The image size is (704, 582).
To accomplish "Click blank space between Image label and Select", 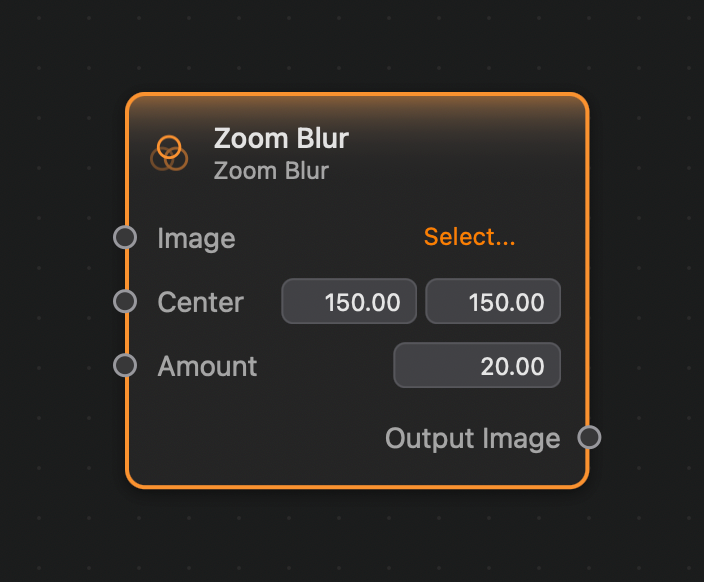I will (x=329, y=238).
